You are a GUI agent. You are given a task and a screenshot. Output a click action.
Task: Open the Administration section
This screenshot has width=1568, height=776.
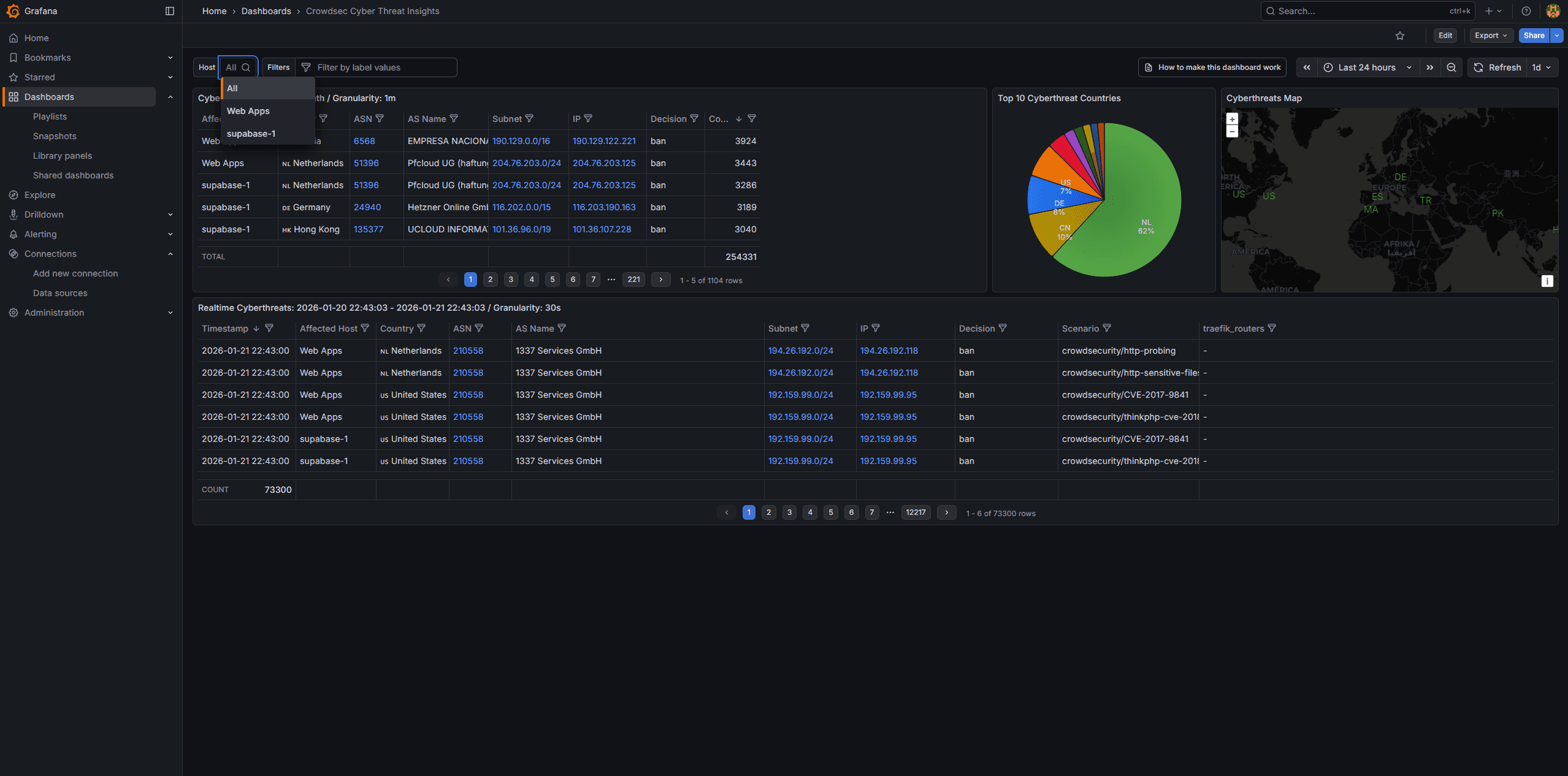point(53,313)
